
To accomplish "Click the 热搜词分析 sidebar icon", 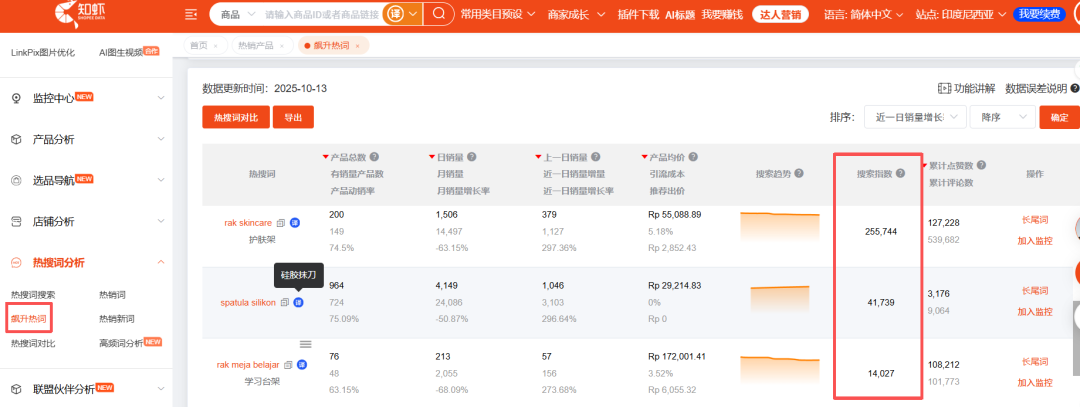I will pos(17,262).
